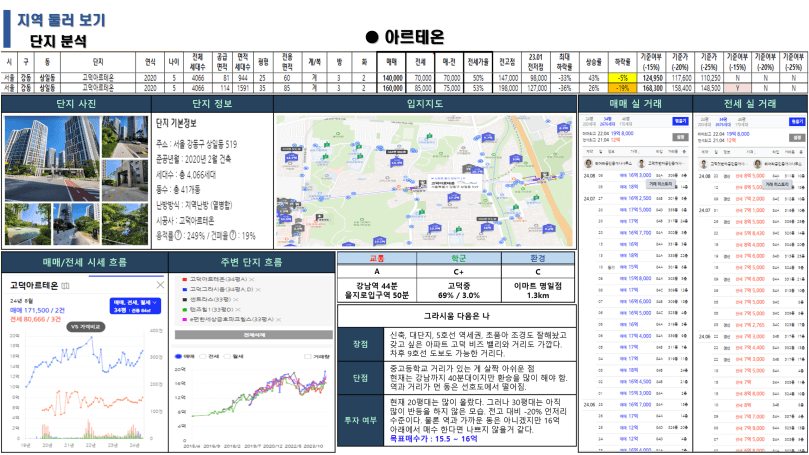Click the 160,000 매매 cell in the table
Viewport: 809px width, 455px height.
pyautogui.click(x=392, y=88)
